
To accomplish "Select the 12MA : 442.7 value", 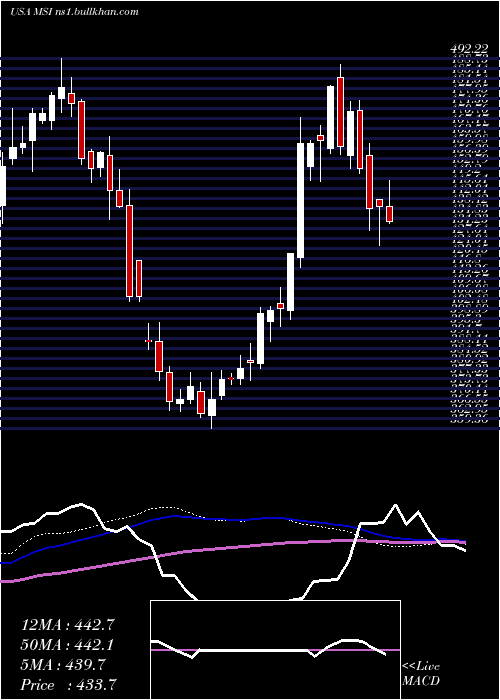I will coord(67,625).
